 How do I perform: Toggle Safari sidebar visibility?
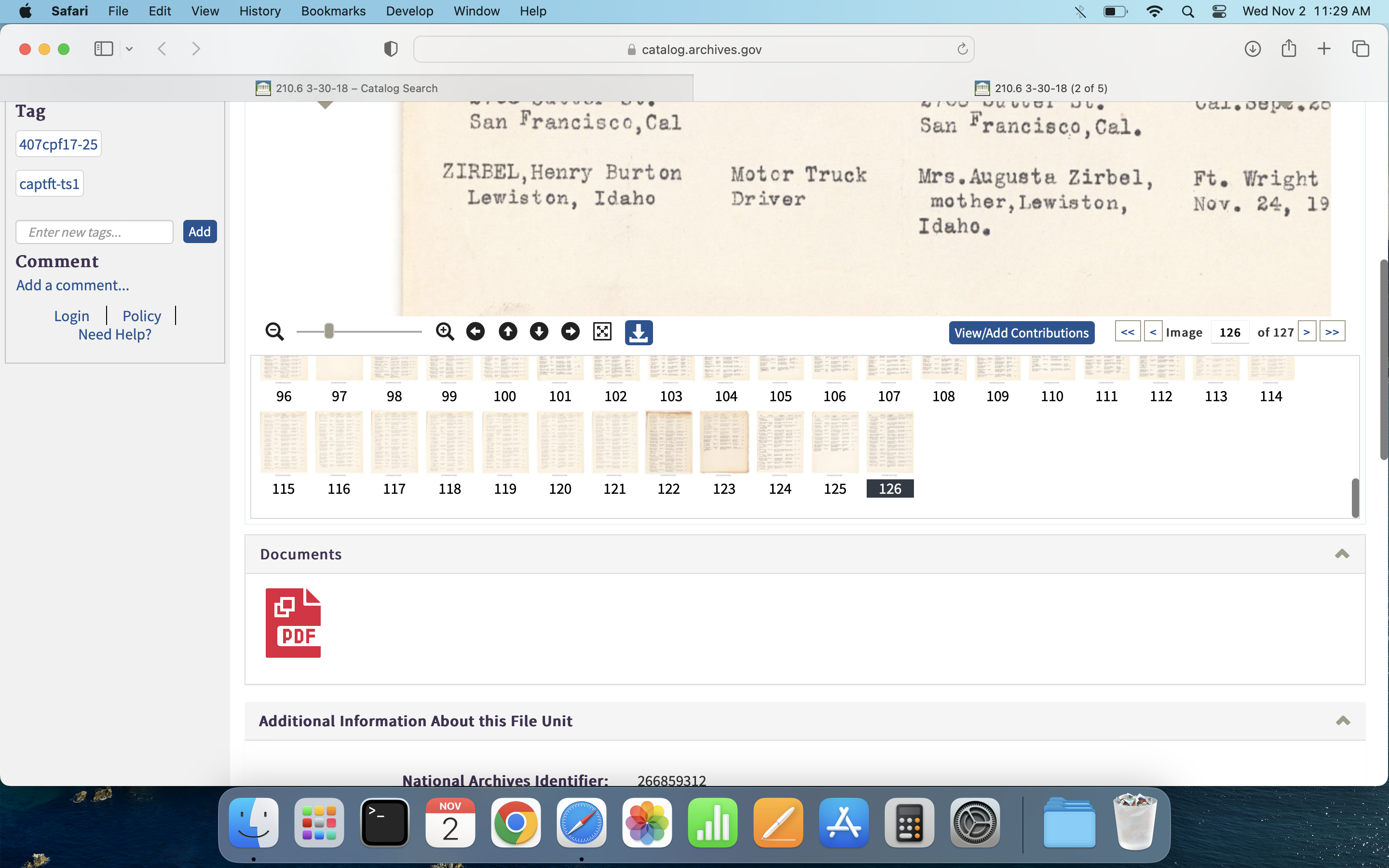click(x=103, y=49)
